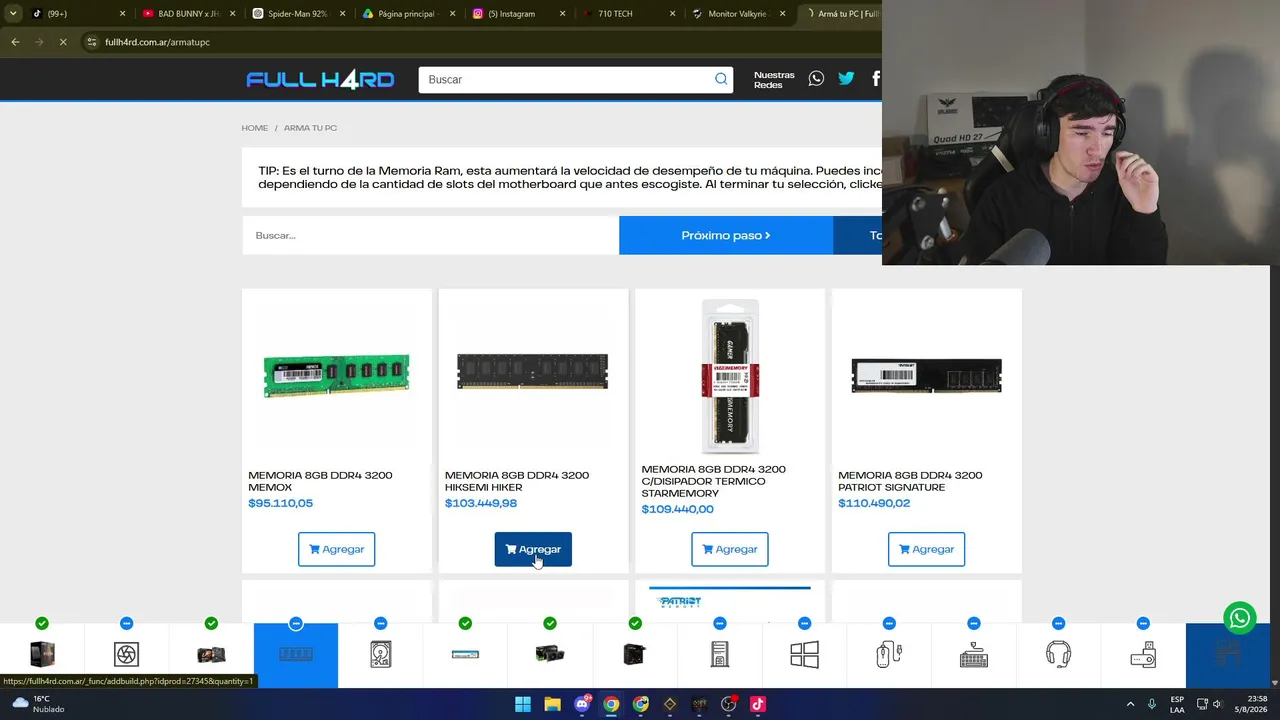Click the magnifier icon in the Buscar field
This screenshot has height=720, width=1280.
click(721, 79)
